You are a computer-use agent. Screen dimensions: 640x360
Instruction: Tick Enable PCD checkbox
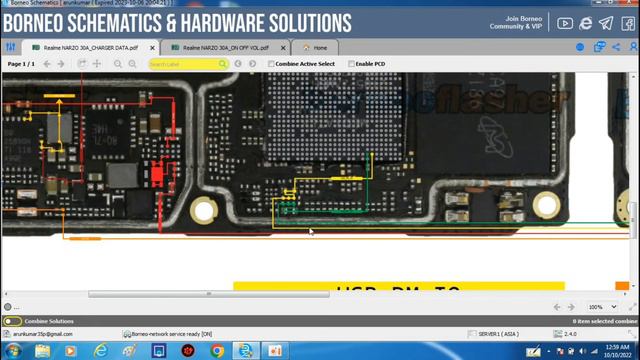[351, 64]
